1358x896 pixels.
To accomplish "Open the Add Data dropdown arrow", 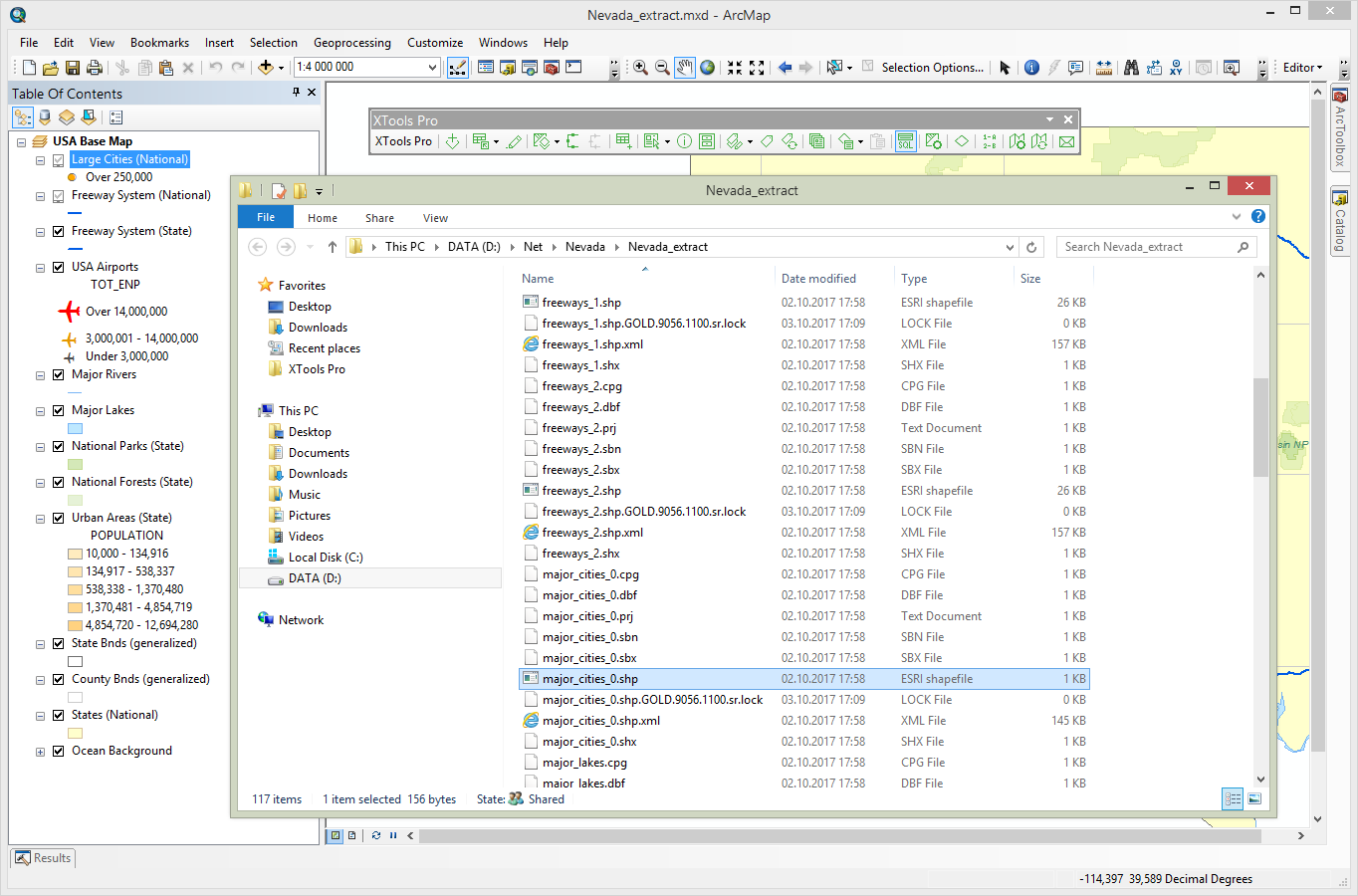I will click(x=281, y=68).
